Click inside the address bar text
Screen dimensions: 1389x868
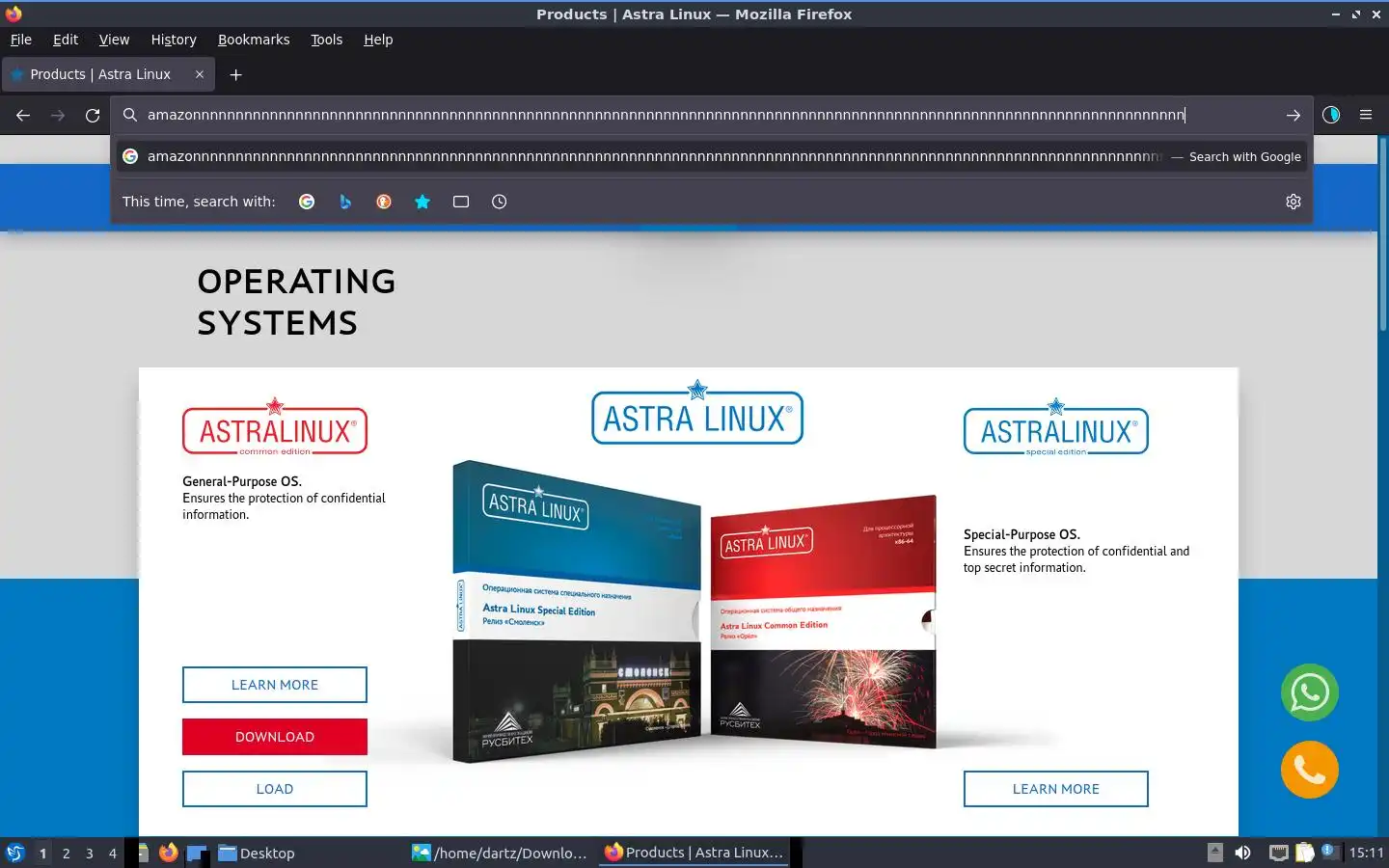(x=666, y=115)
